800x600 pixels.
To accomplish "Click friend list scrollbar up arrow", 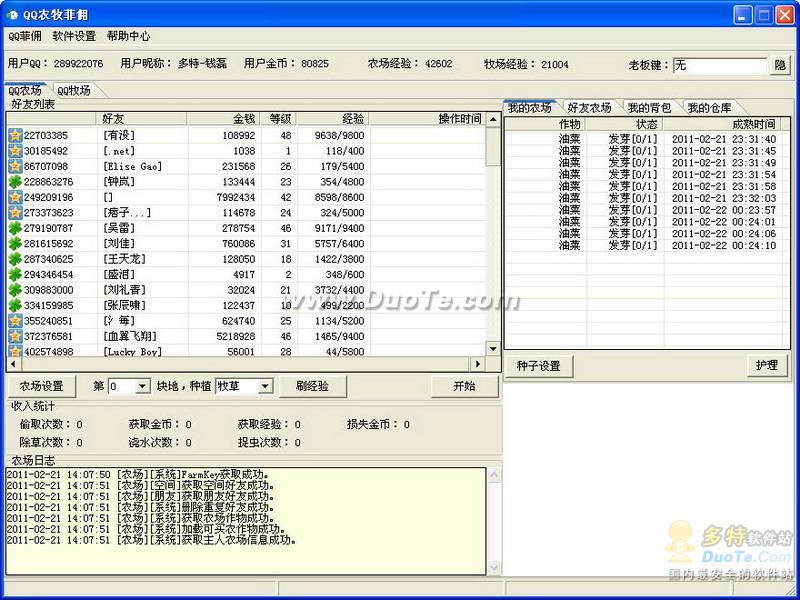I will (x=493, y=119).
